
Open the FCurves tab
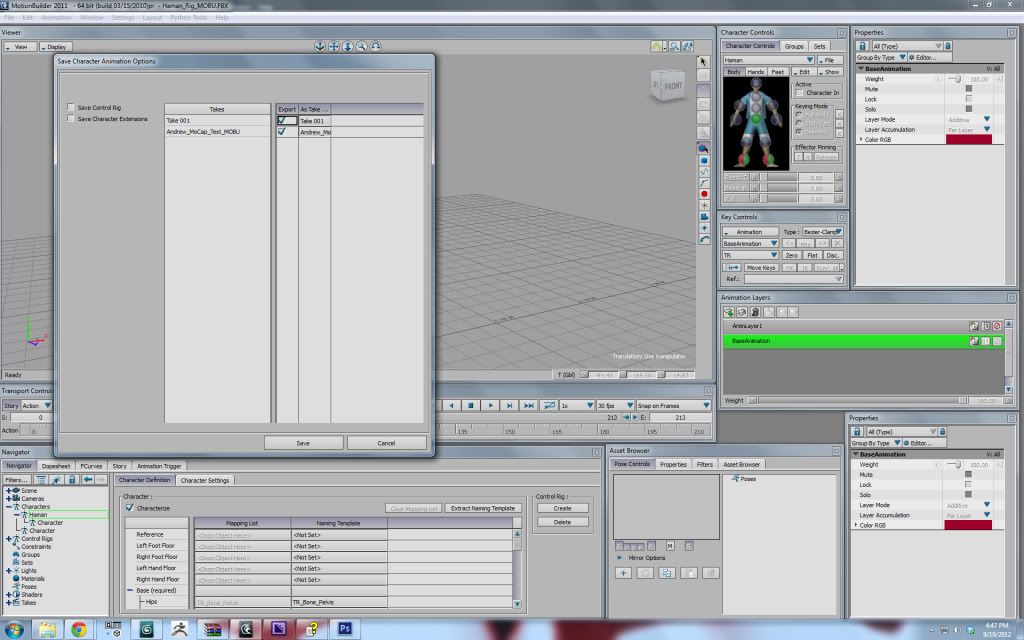[x=91, y=466]
